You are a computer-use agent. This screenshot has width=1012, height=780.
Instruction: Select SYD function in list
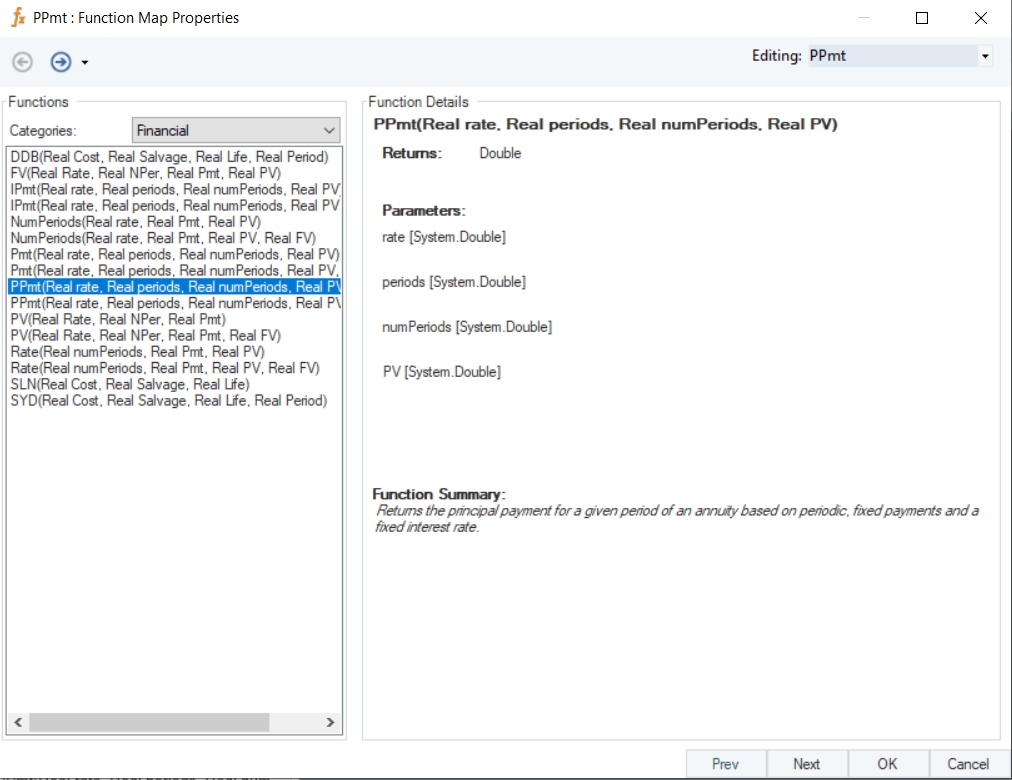168,400
